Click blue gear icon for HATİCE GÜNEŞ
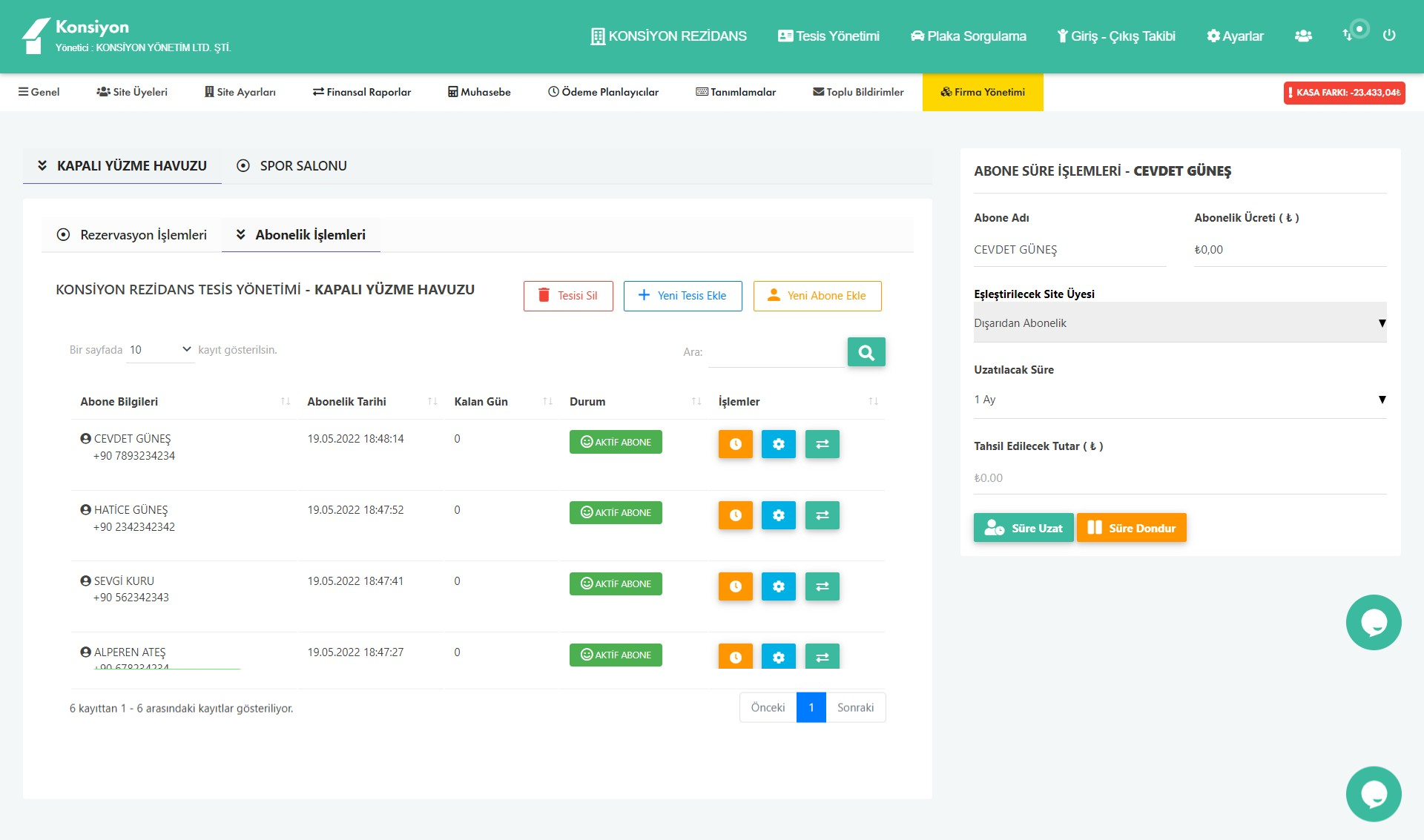The height and width of the screenshot is (840, 1424). tap(778, 515)
